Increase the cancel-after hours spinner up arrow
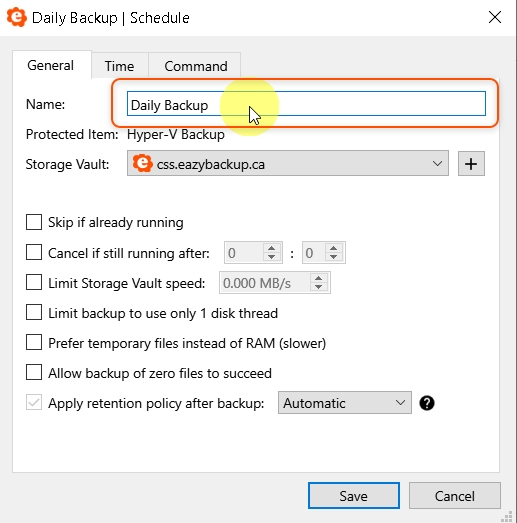Image resolution: width=517 pixels, height=523 pixels. 272,248
